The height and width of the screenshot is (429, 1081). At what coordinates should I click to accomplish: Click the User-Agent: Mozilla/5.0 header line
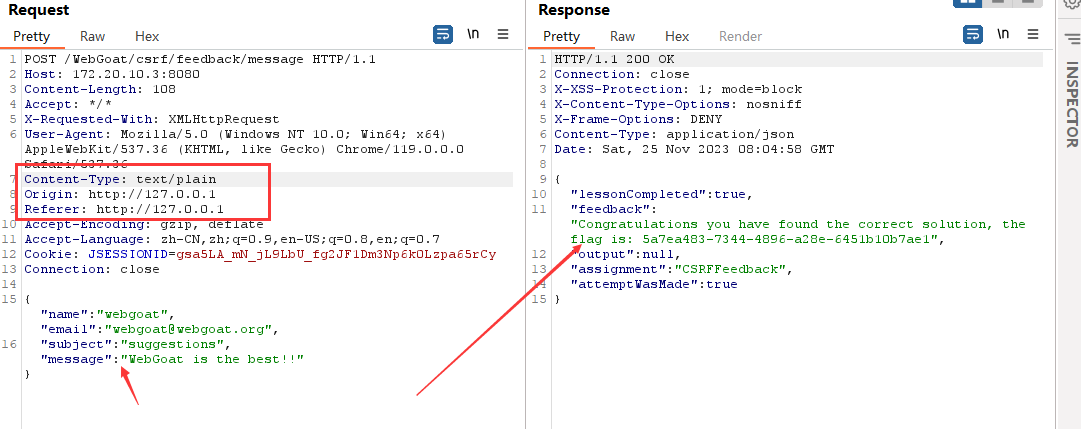coord(236,134)
